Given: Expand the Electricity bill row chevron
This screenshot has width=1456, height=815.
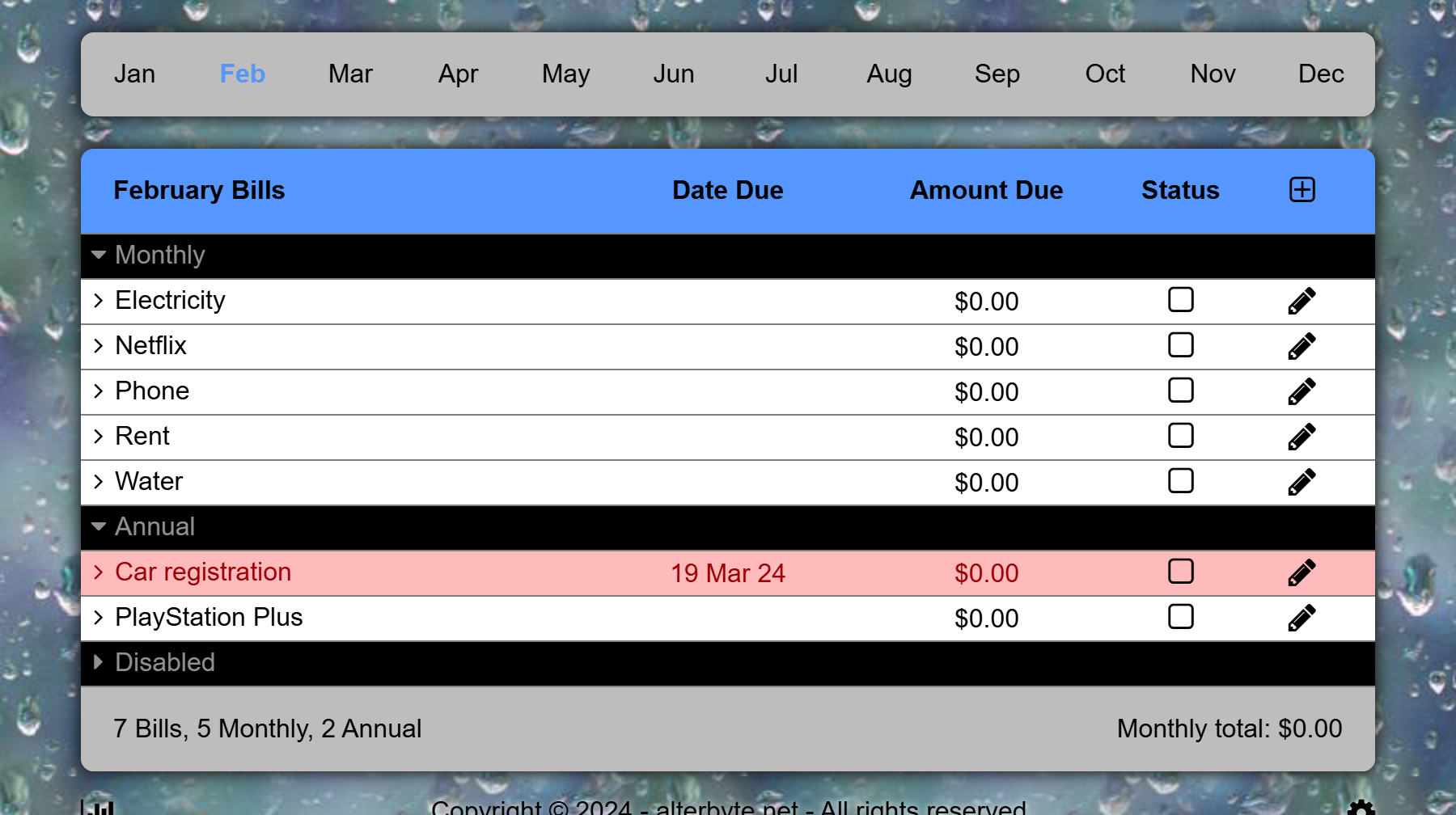Looking at the screenshot, I should click(99, 301).
